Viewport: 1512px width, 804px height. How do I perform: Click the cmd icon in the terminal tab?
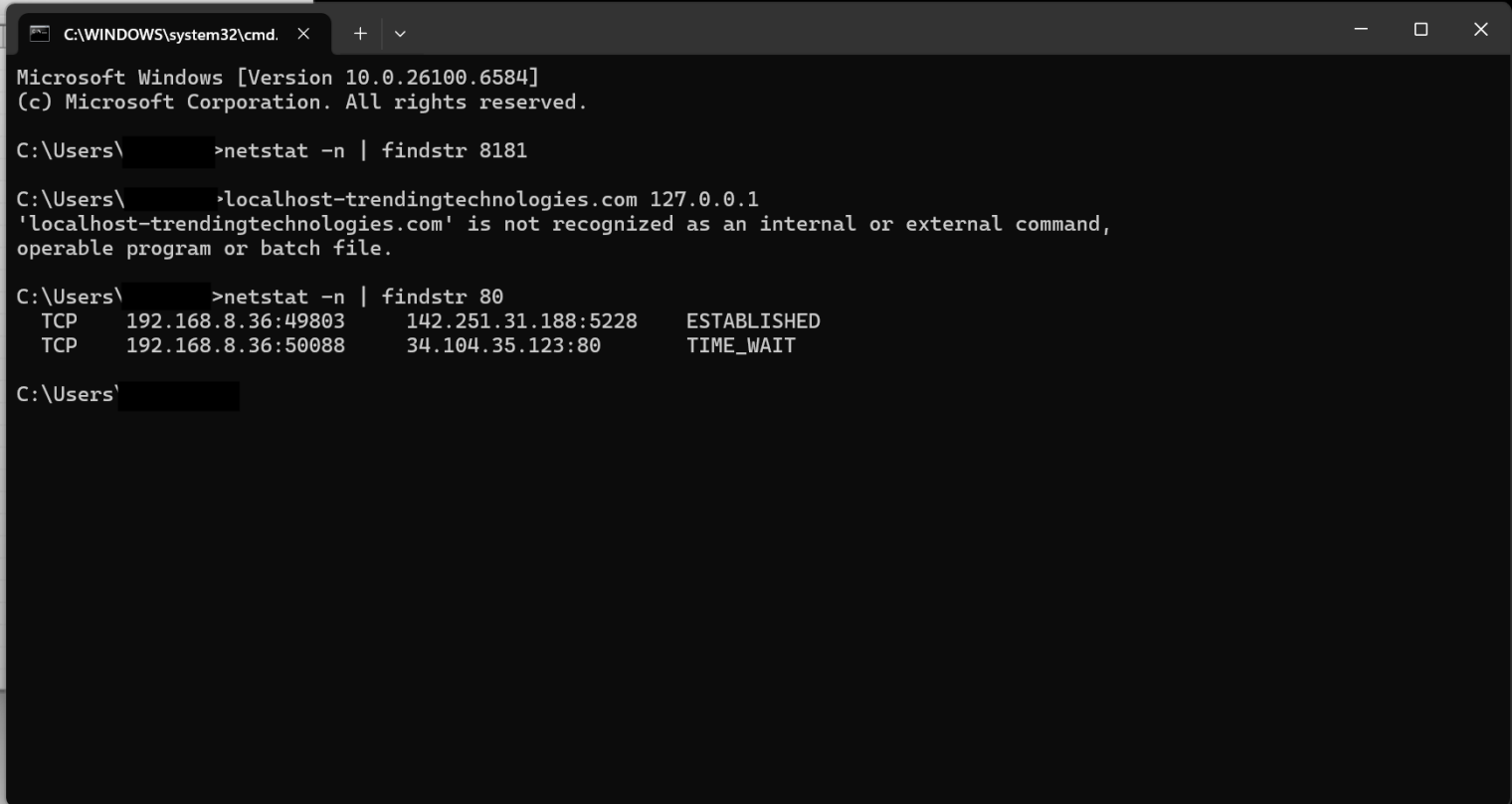coord(40,34)
